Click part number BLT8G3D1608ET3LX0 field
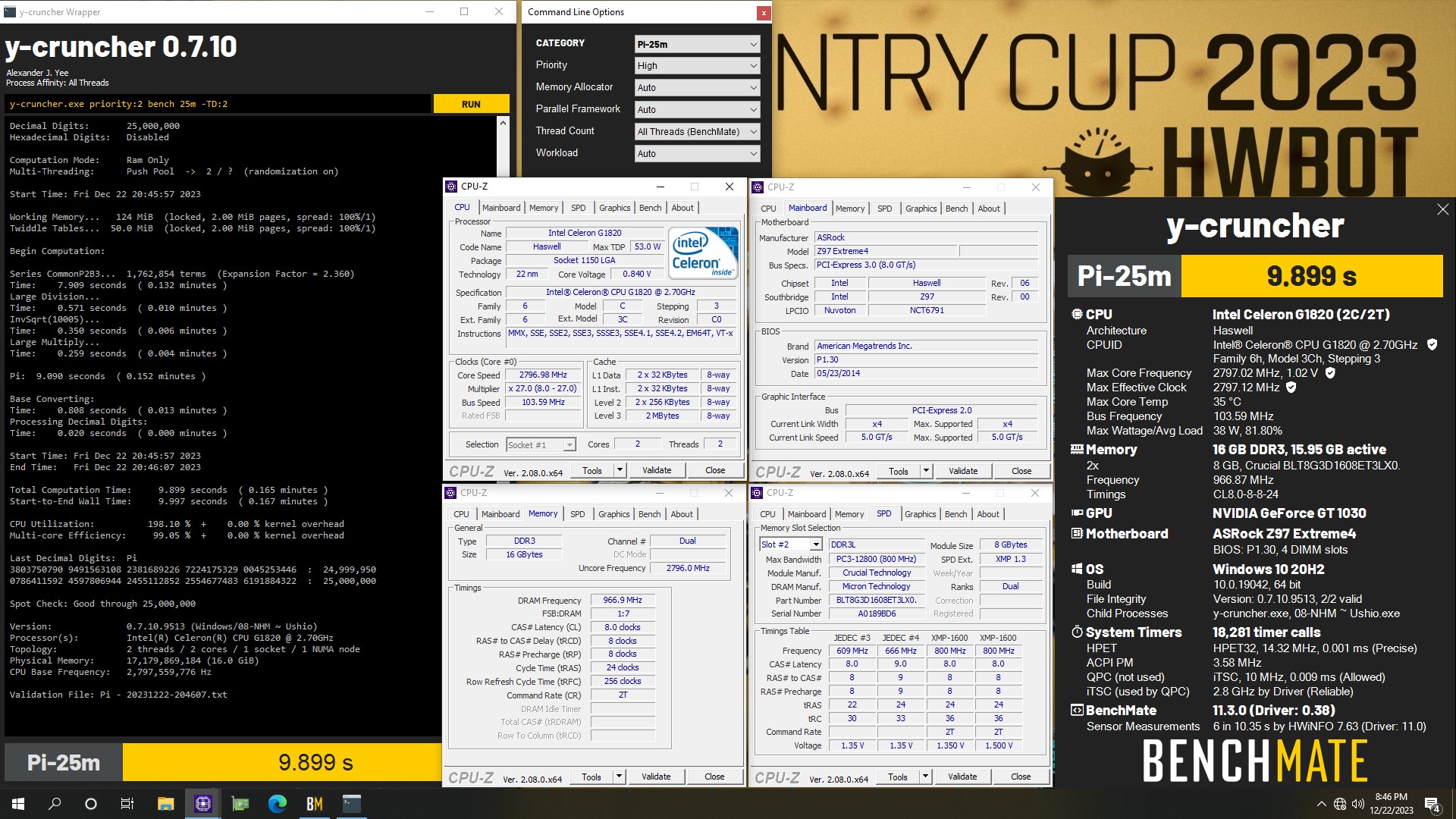 pyautogui.click(x=876, y=600)
